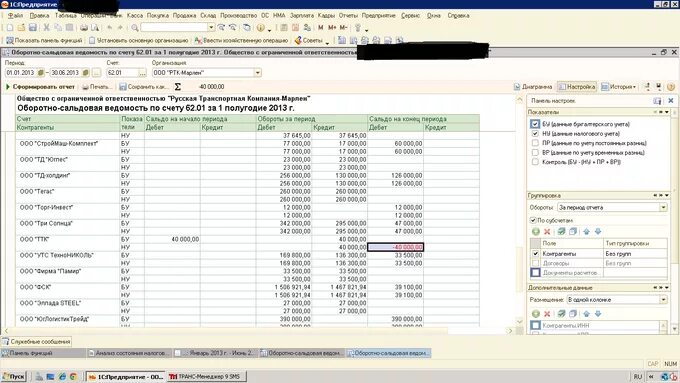Click the Copy toolbar icon
The image size is (680, 383).
tap(58, 28)
